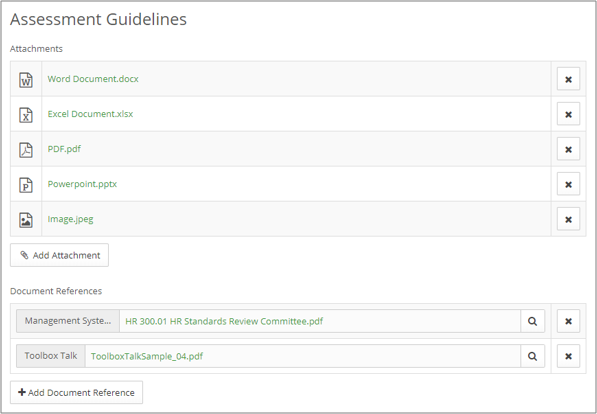Click the Excel file icon
This screenshot has height=414, width=597.
pos(26,115)
